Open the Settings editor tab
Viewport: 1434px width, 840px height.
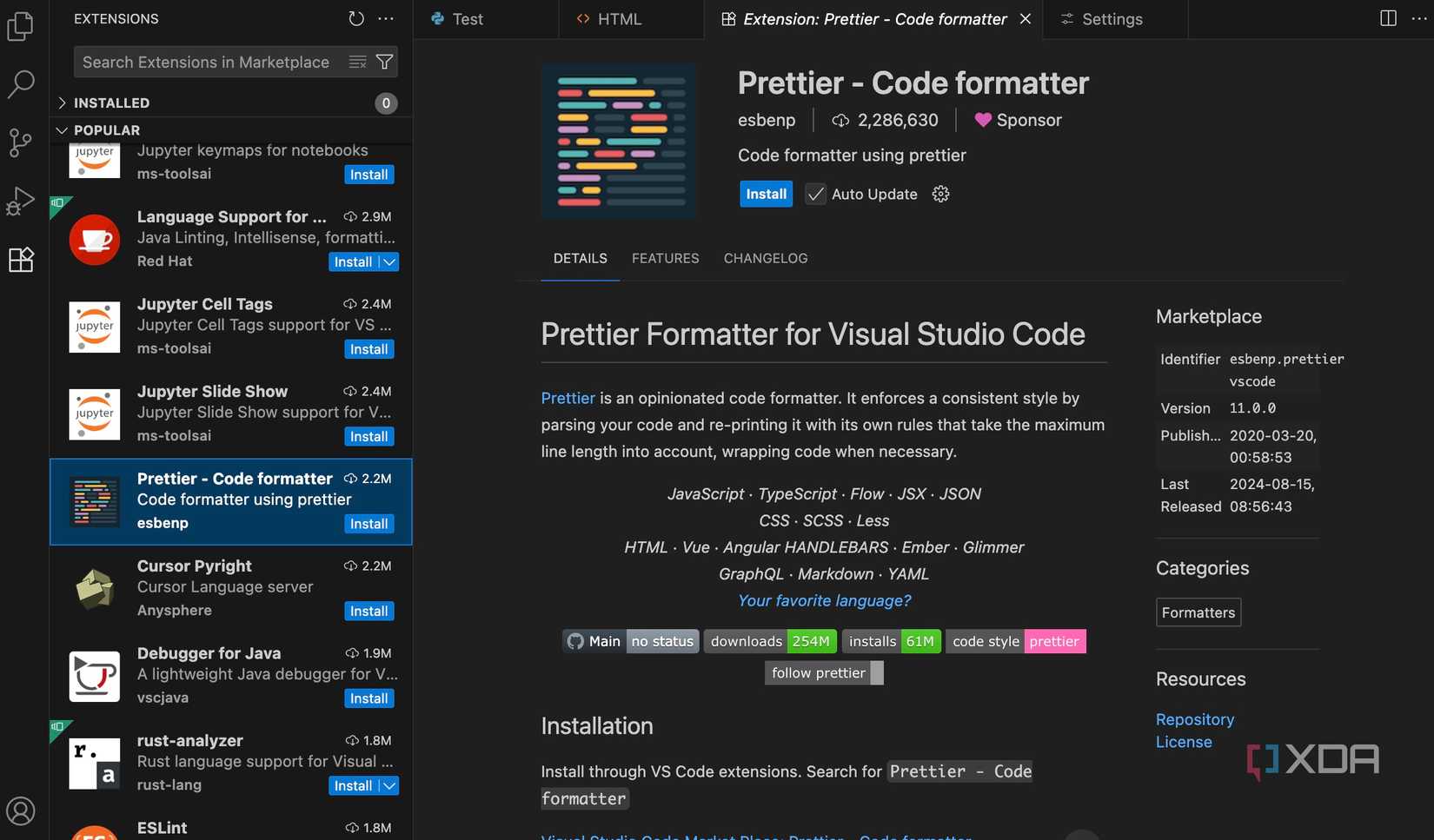point(1112,19)
